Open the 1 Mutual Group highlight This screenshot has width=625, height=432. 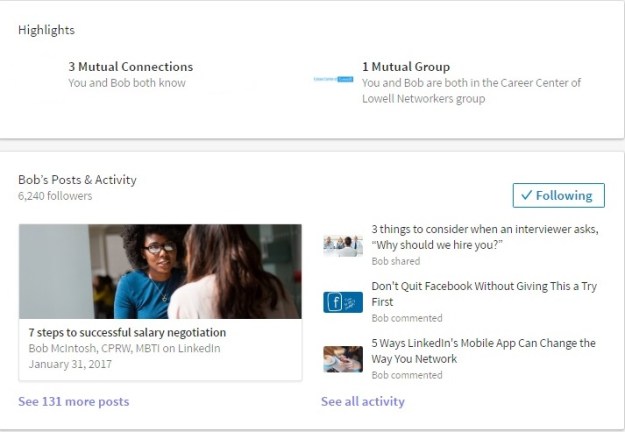(x=406, y=67)
